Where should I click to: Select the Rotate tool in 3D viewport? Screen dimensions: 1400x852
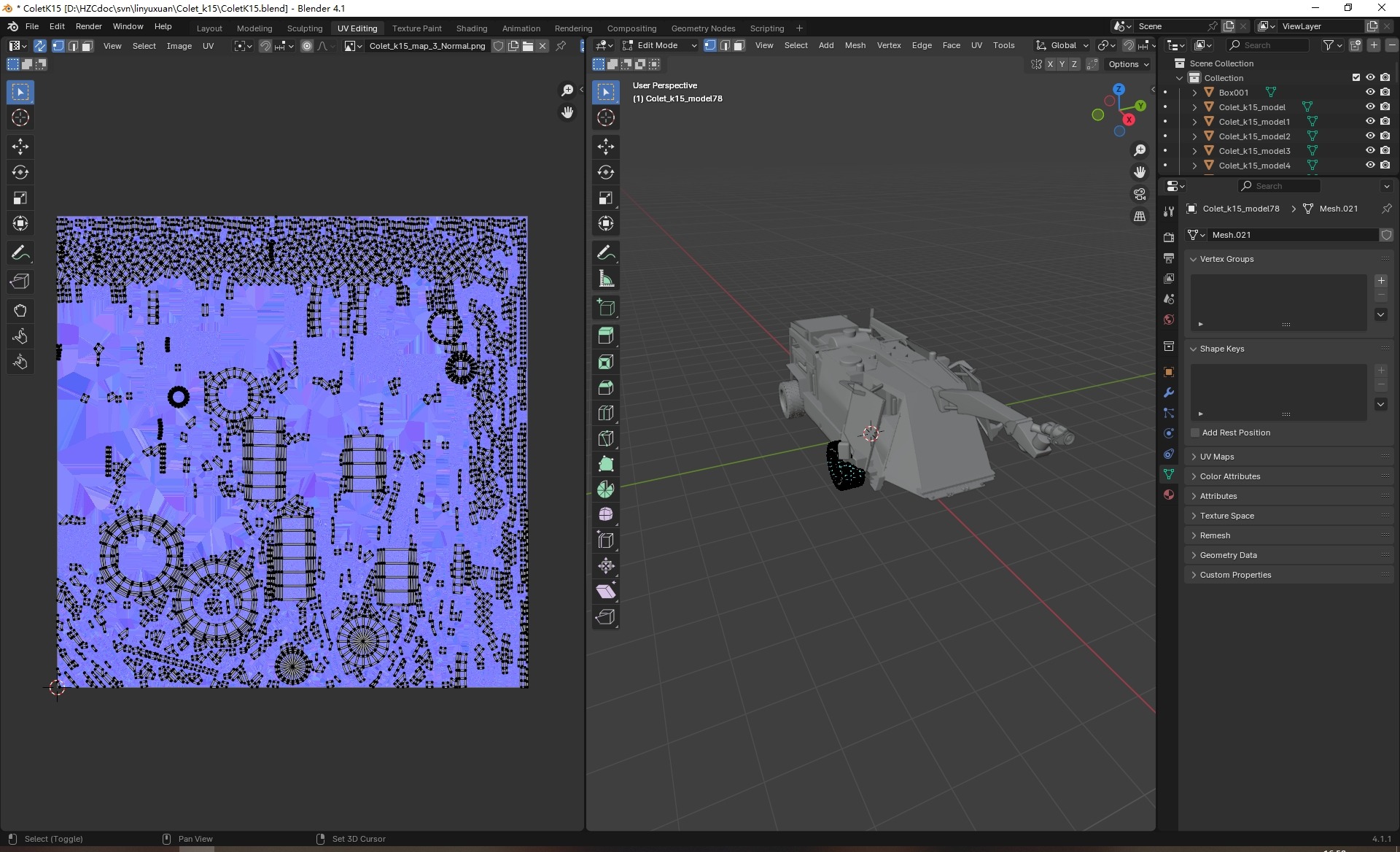point(605,172)
